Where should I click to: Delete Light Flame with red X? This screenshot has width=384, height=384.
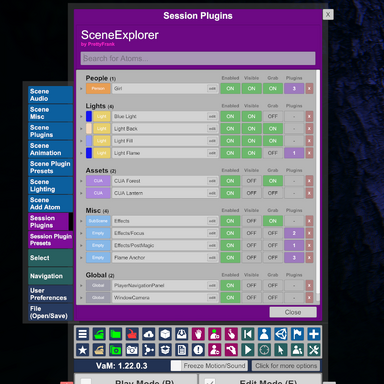coord(309,153)
